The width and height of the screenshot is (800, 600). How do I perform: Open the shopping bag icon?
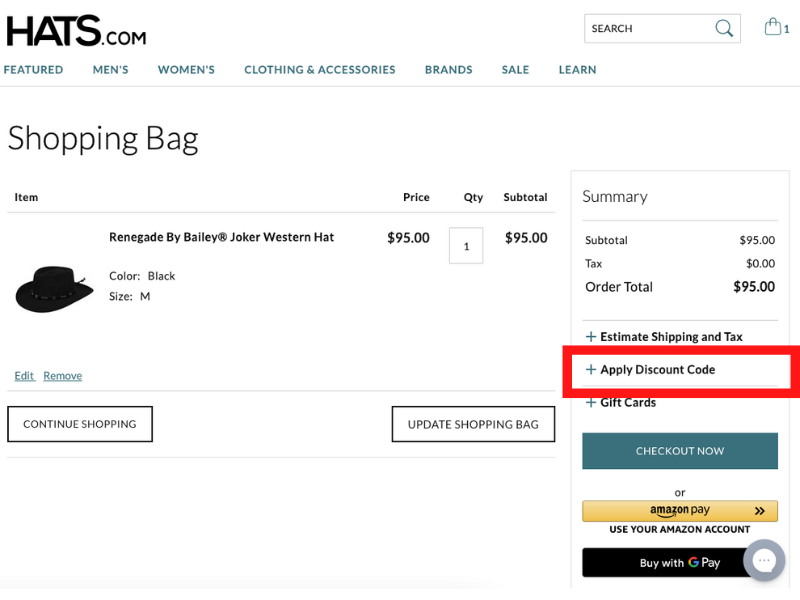pyautogui.click(x=774, y=27)
